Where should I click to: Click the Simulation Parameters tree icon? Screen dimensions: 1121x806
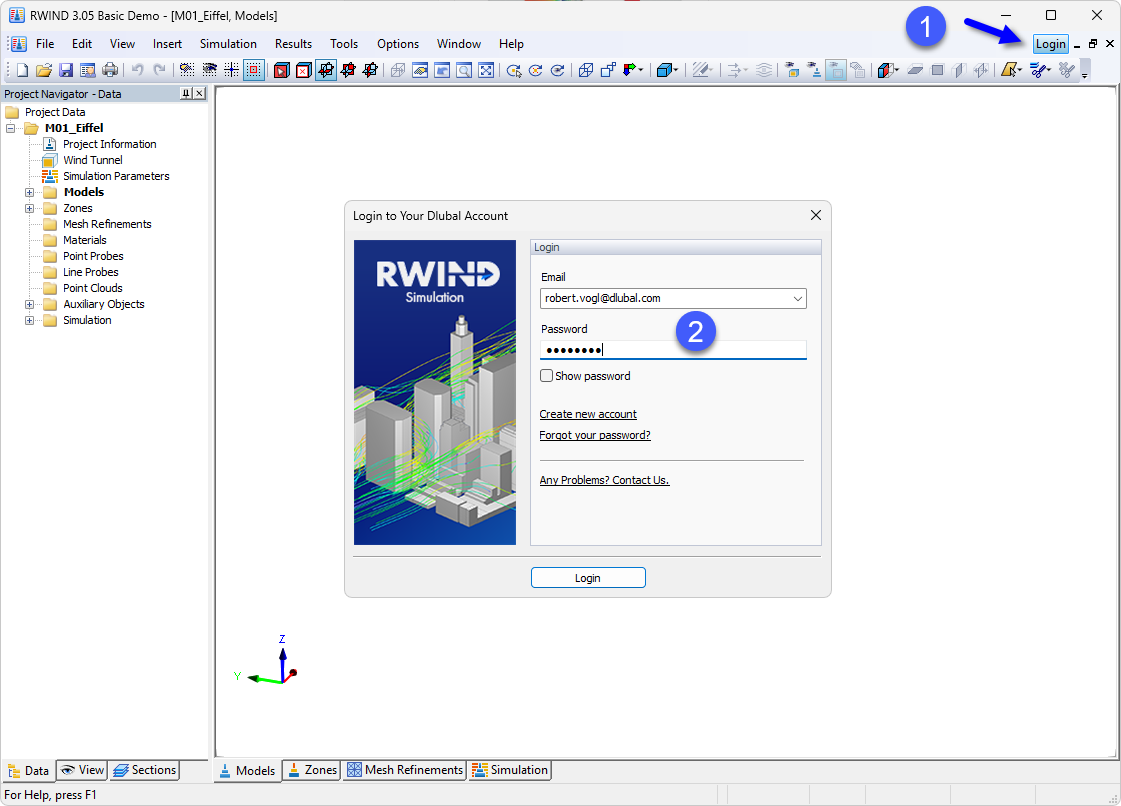(x=49, y=176)
